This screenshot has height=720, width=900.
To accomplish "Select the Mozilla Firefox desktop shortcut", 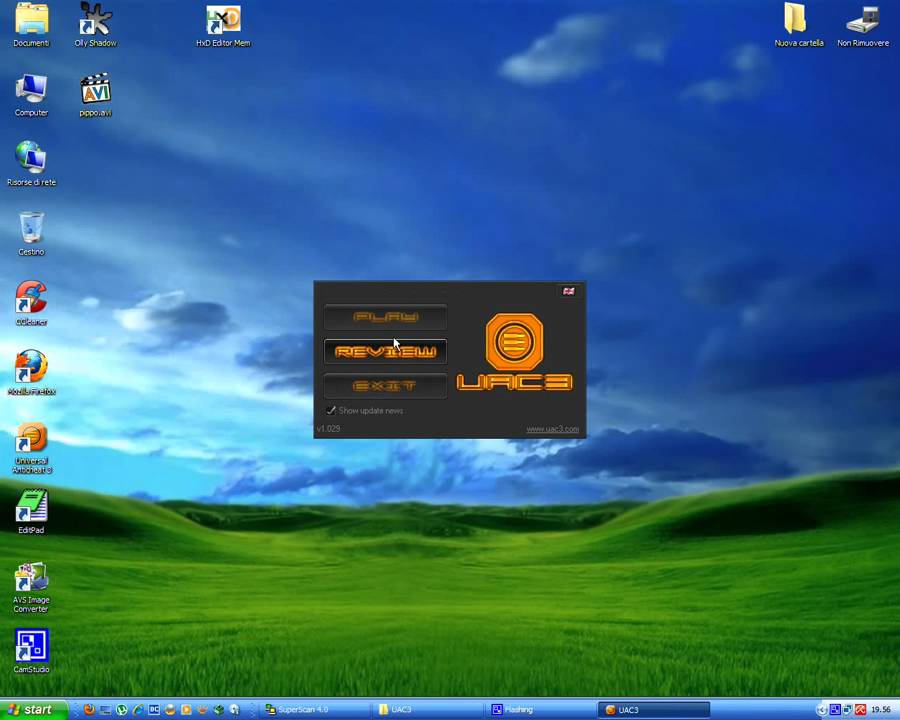I will click(x=32, y=373).
